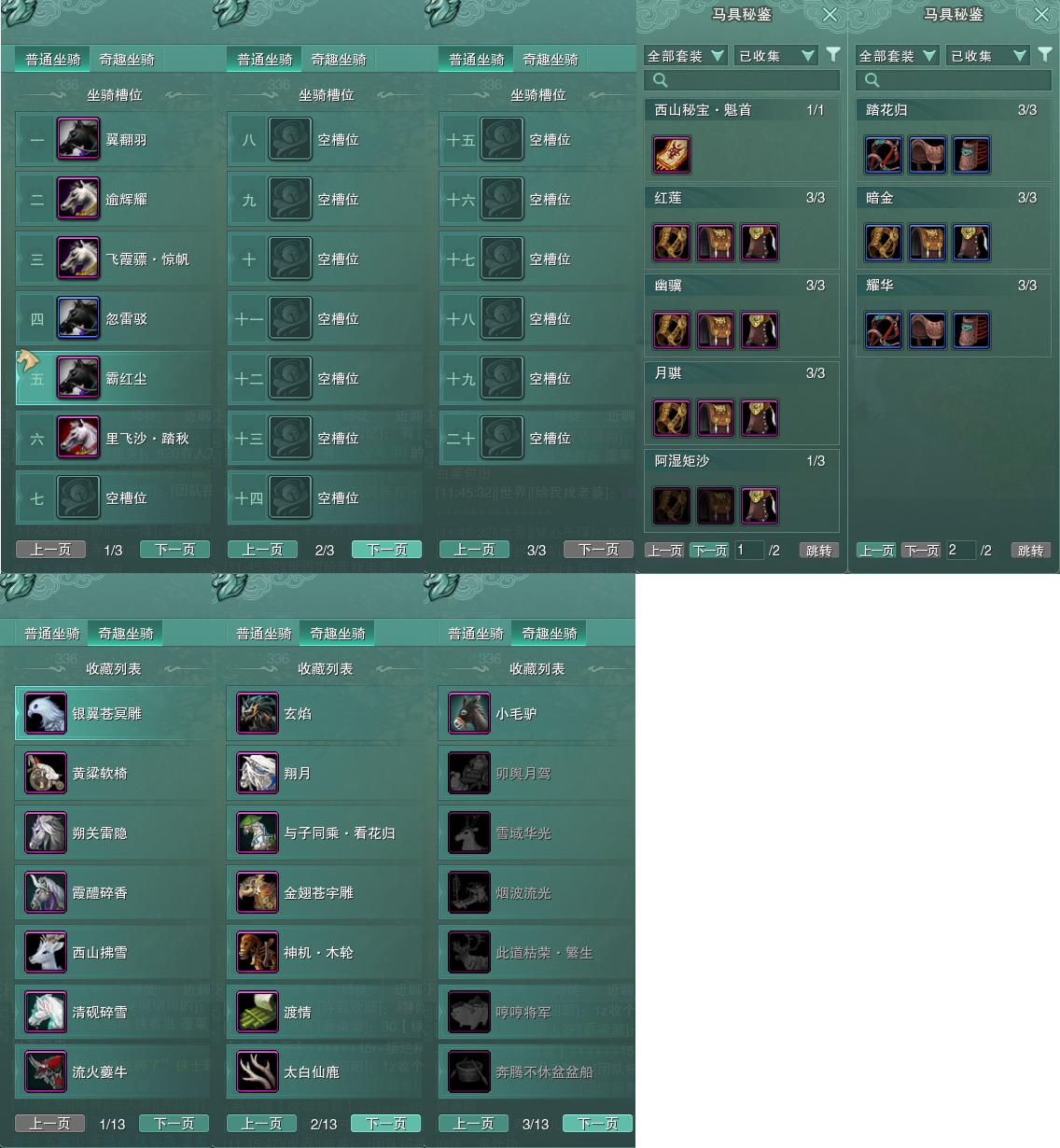Image resolution: width=1060 pixels, height=1148 pixels.
Task: Choose the 小毛驴 donkey icon
Action: [468, 713]
